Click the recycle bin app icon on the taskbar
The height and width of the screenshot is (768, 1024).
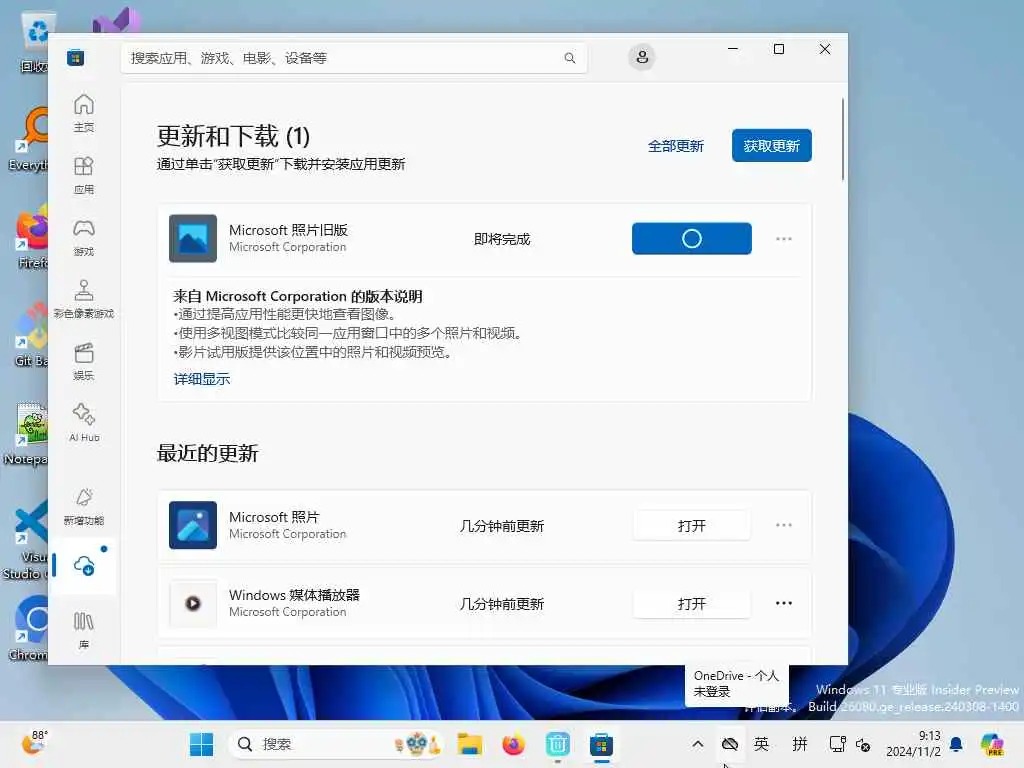(557, 744)
